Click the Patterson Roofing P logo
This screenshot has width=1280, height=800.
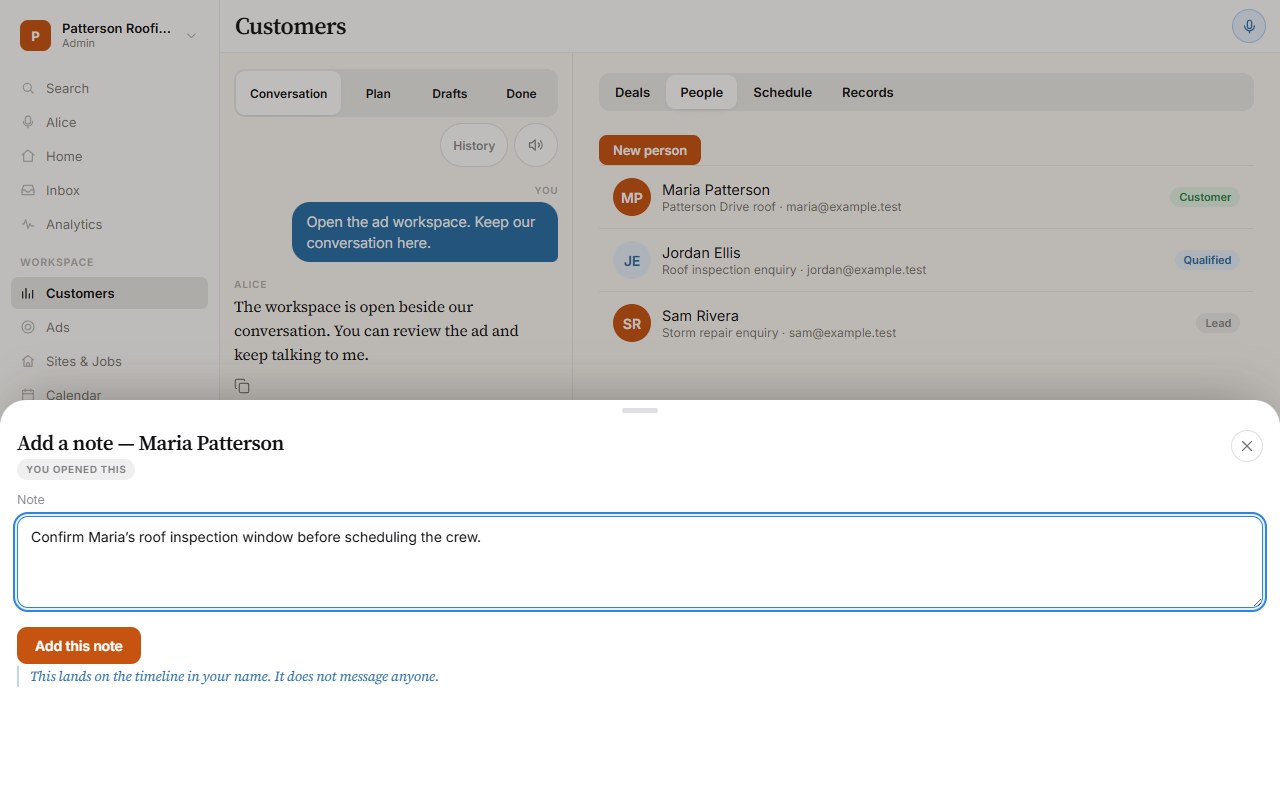35,35
